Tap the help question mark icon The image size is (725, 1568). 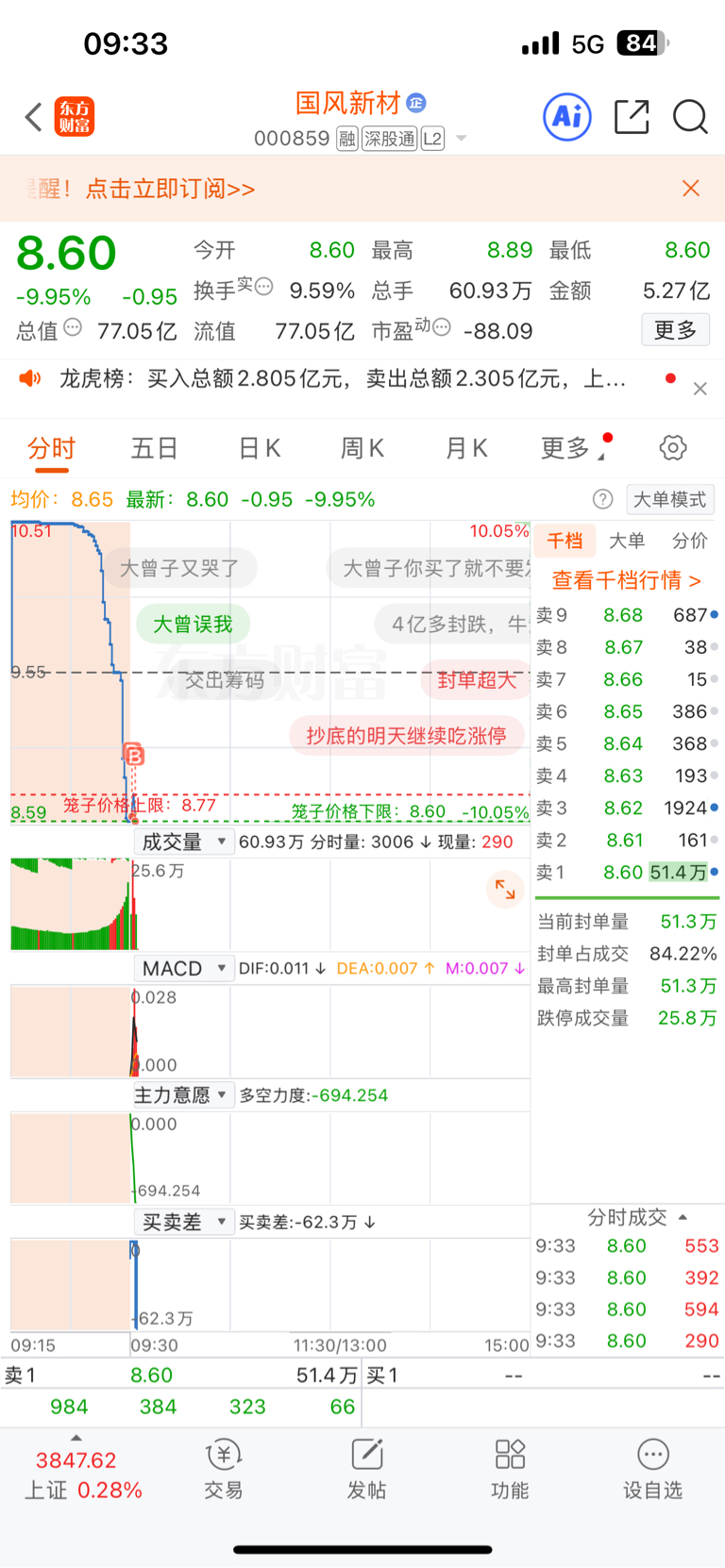602,499
